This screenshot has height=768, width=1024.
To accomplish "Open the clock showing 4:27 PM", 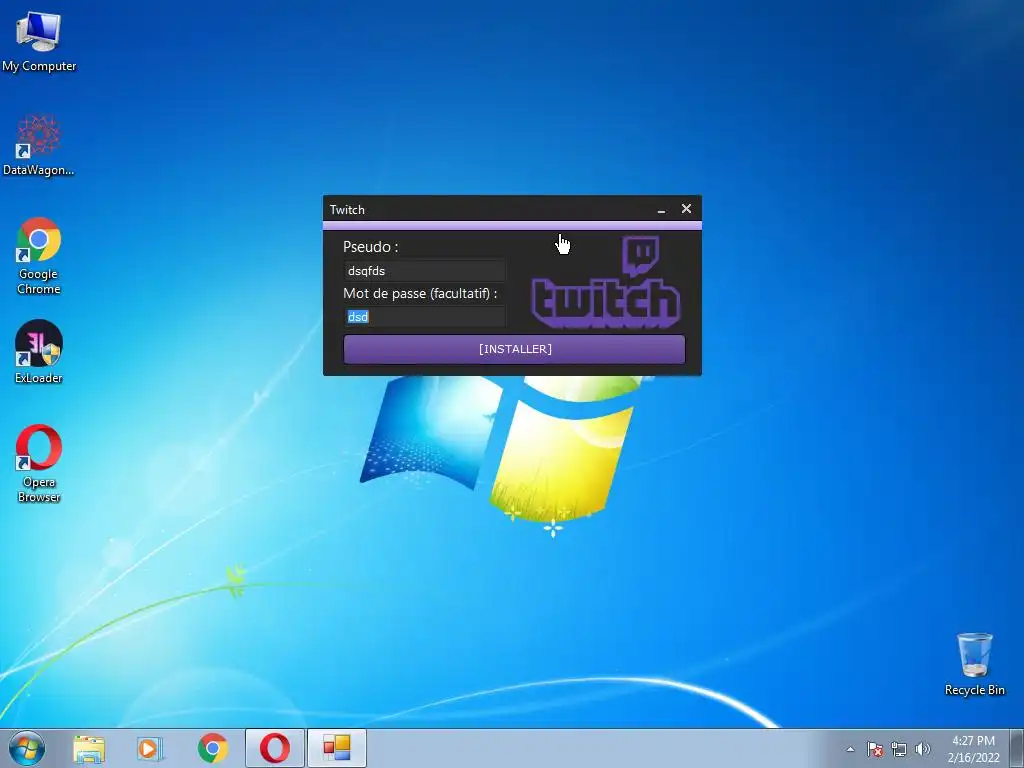I will (973, 748).
